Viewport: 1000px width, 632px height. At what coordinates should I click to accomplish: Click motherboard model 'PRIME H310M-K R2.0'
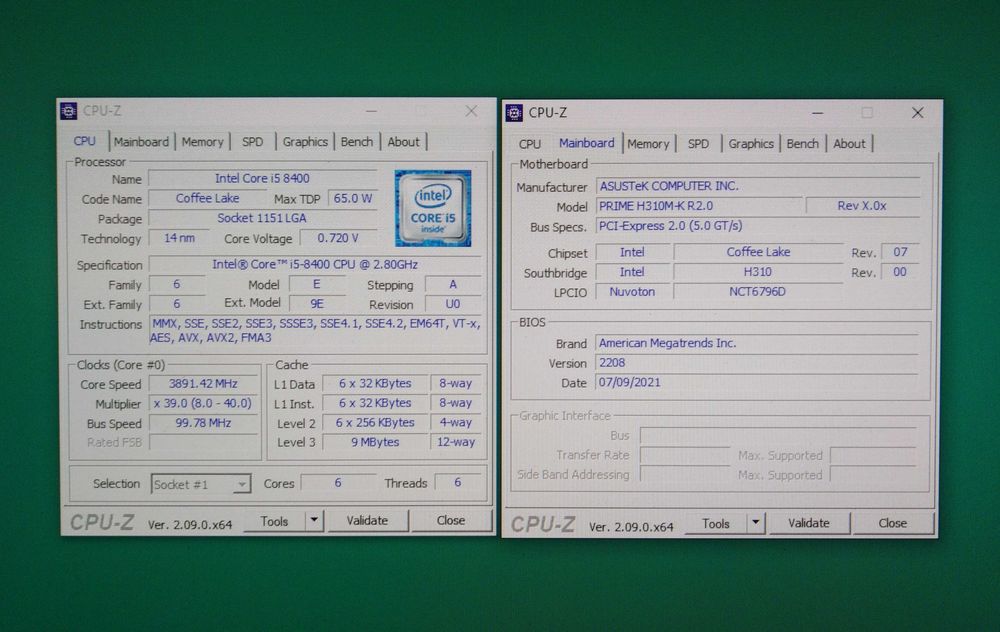point(699,206)
